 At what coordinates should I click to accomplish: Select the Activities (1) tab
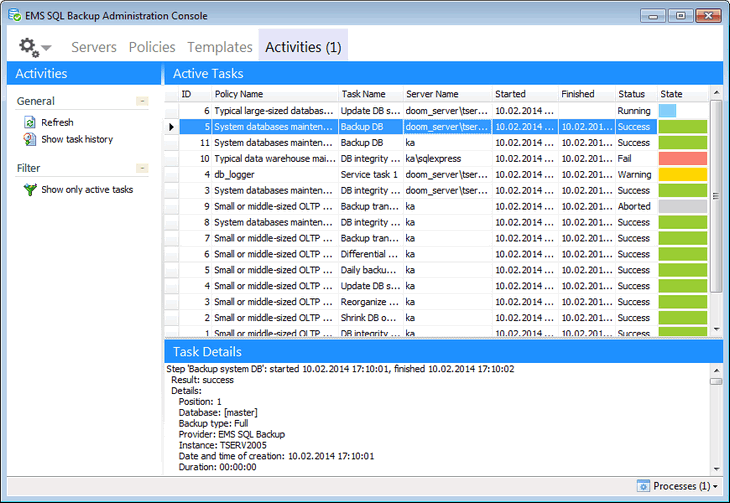(x=303, y=47)
